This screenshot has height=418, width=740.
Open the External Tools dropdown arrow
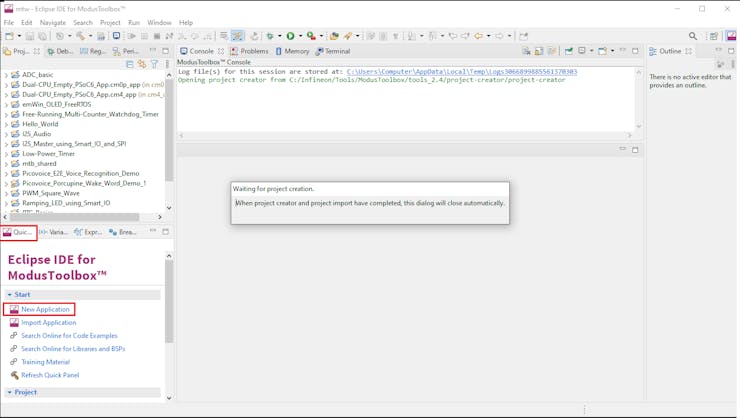(x=321, y=36)
